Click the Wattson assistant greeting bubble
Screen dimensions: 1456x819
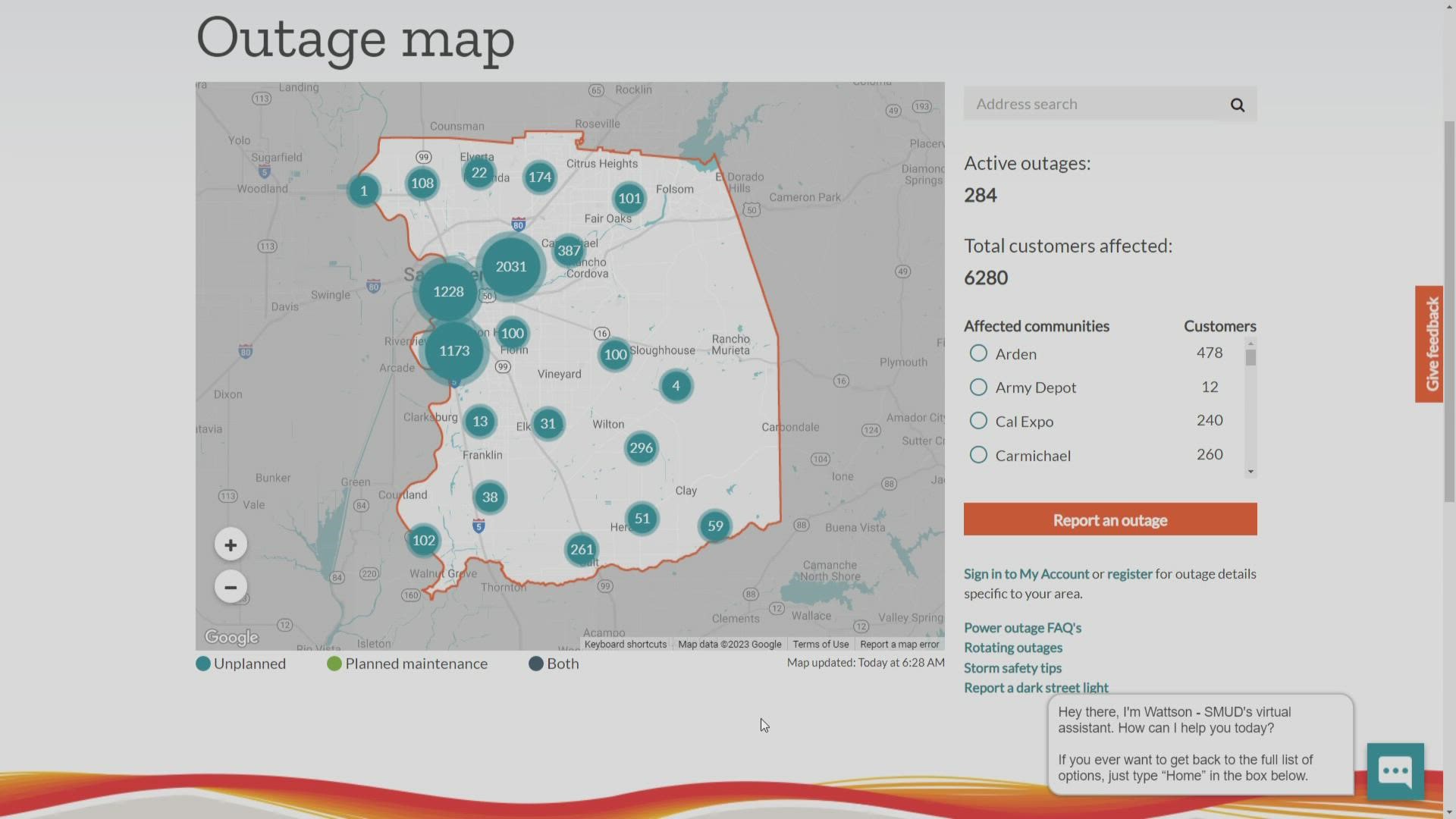click(1200, 744)
